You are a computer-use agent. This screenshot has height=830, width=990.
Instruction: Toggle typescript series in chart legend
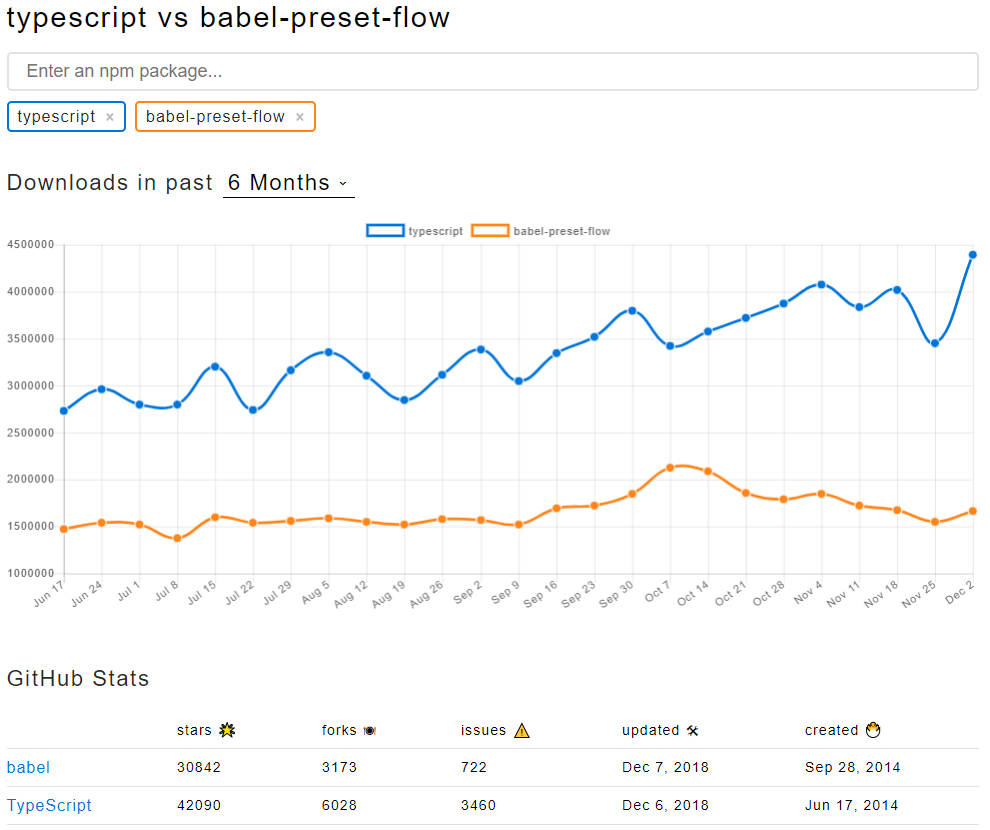click(435, 231)
